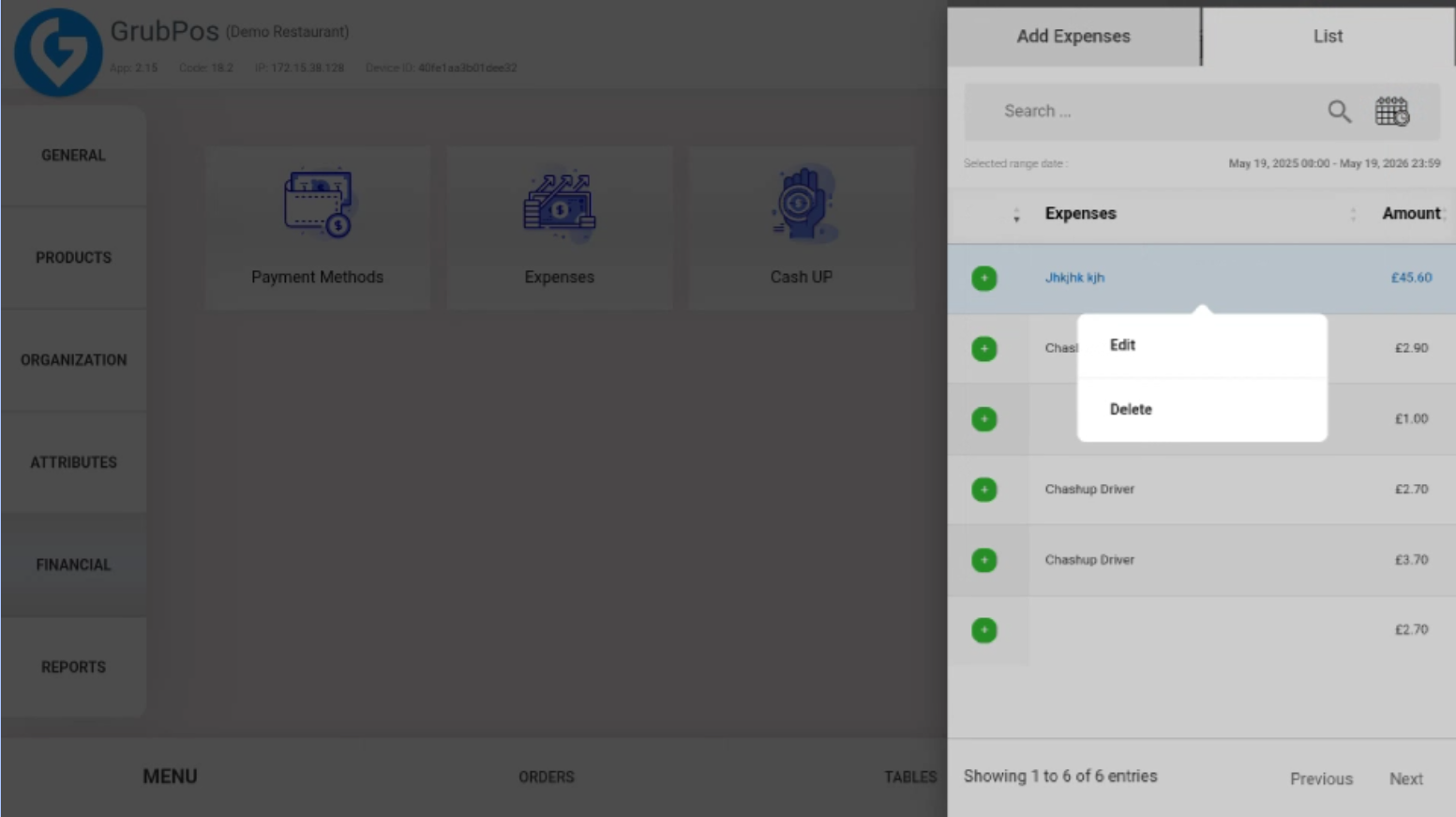The image size is (1456, 817).
Task: Open the Payment Methods tile icon
Action: pyautogui.click(x=318, y=204)
